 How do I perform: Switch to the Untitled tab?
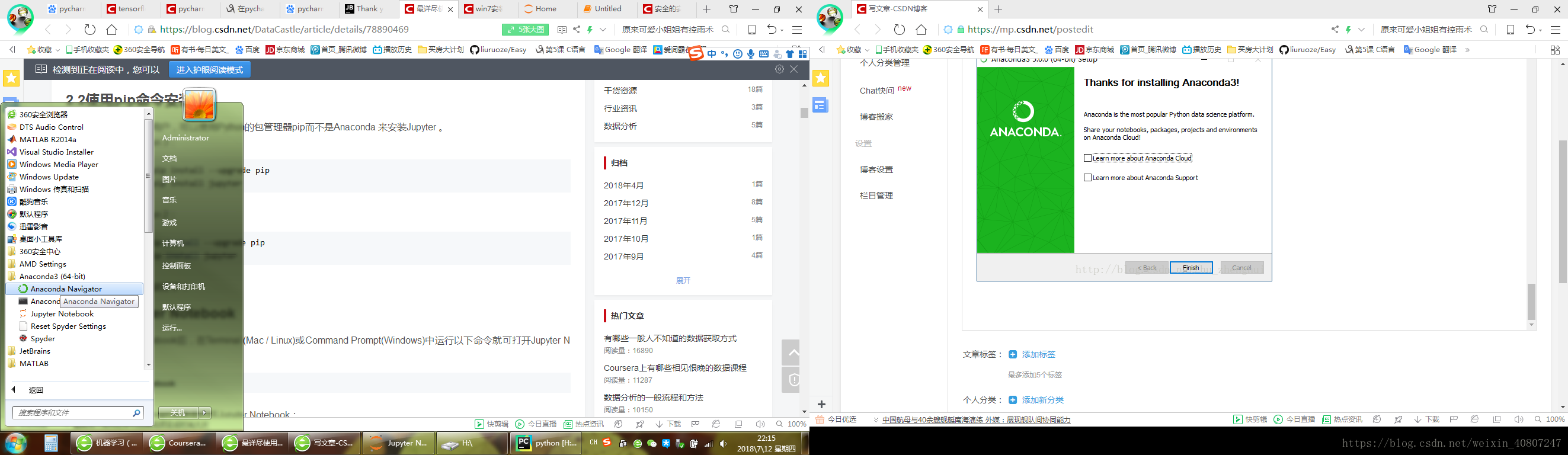pos(607,9)
